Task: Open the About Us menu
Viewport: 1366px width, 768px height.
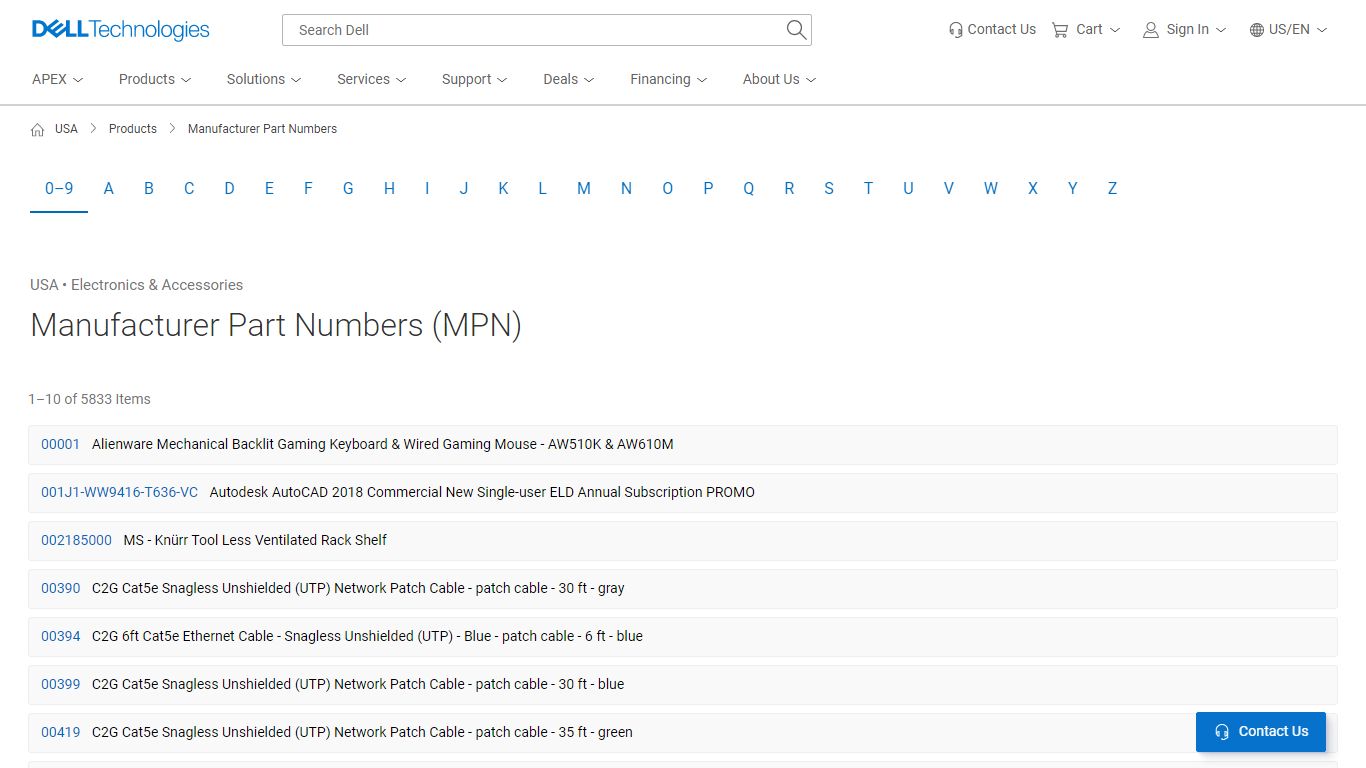Action: click(x=780, y=79)
